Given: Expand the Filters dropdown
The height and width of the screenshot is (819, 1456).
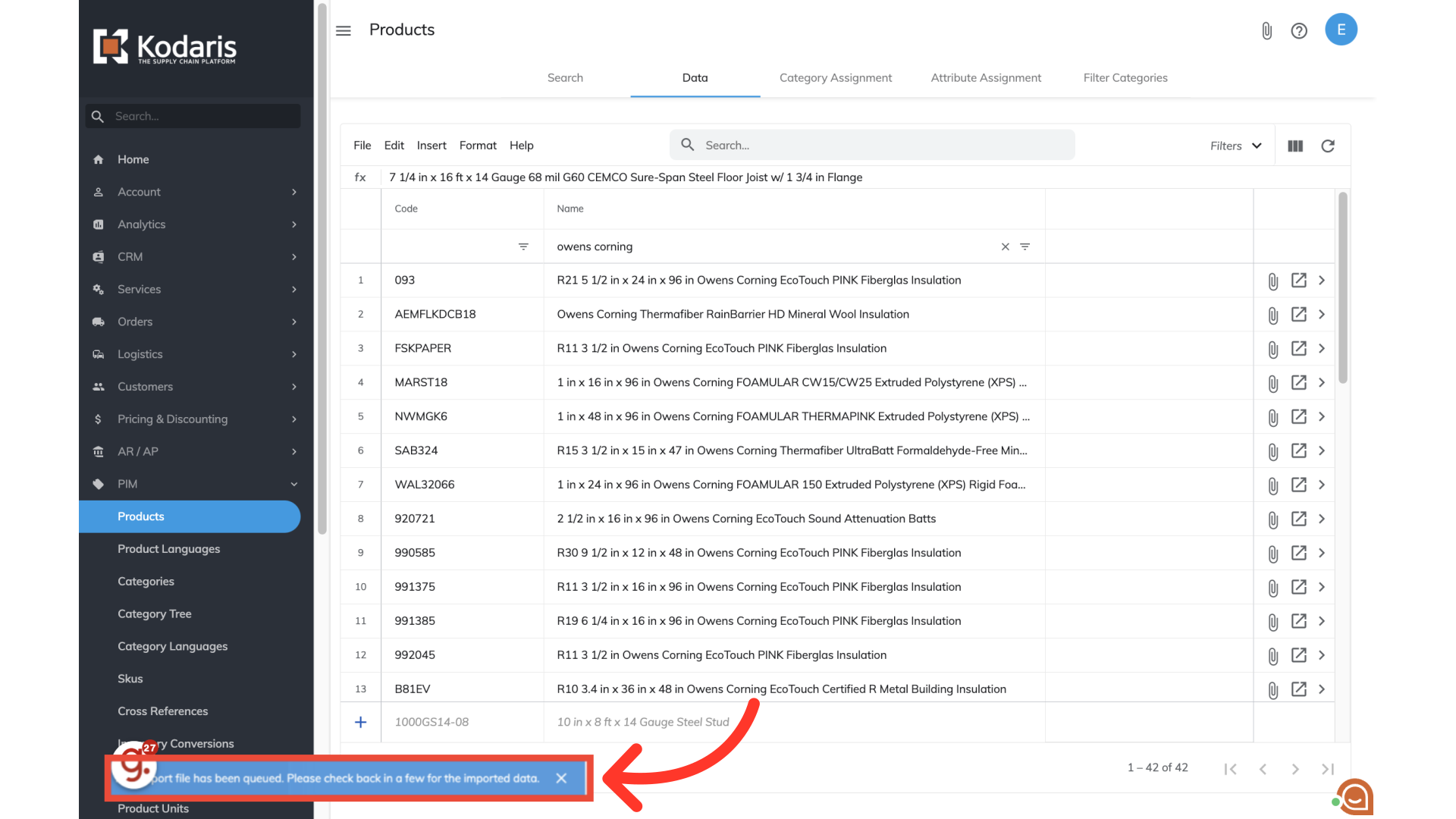Looking at the screenshot, I should click(x=1236, y=146).
